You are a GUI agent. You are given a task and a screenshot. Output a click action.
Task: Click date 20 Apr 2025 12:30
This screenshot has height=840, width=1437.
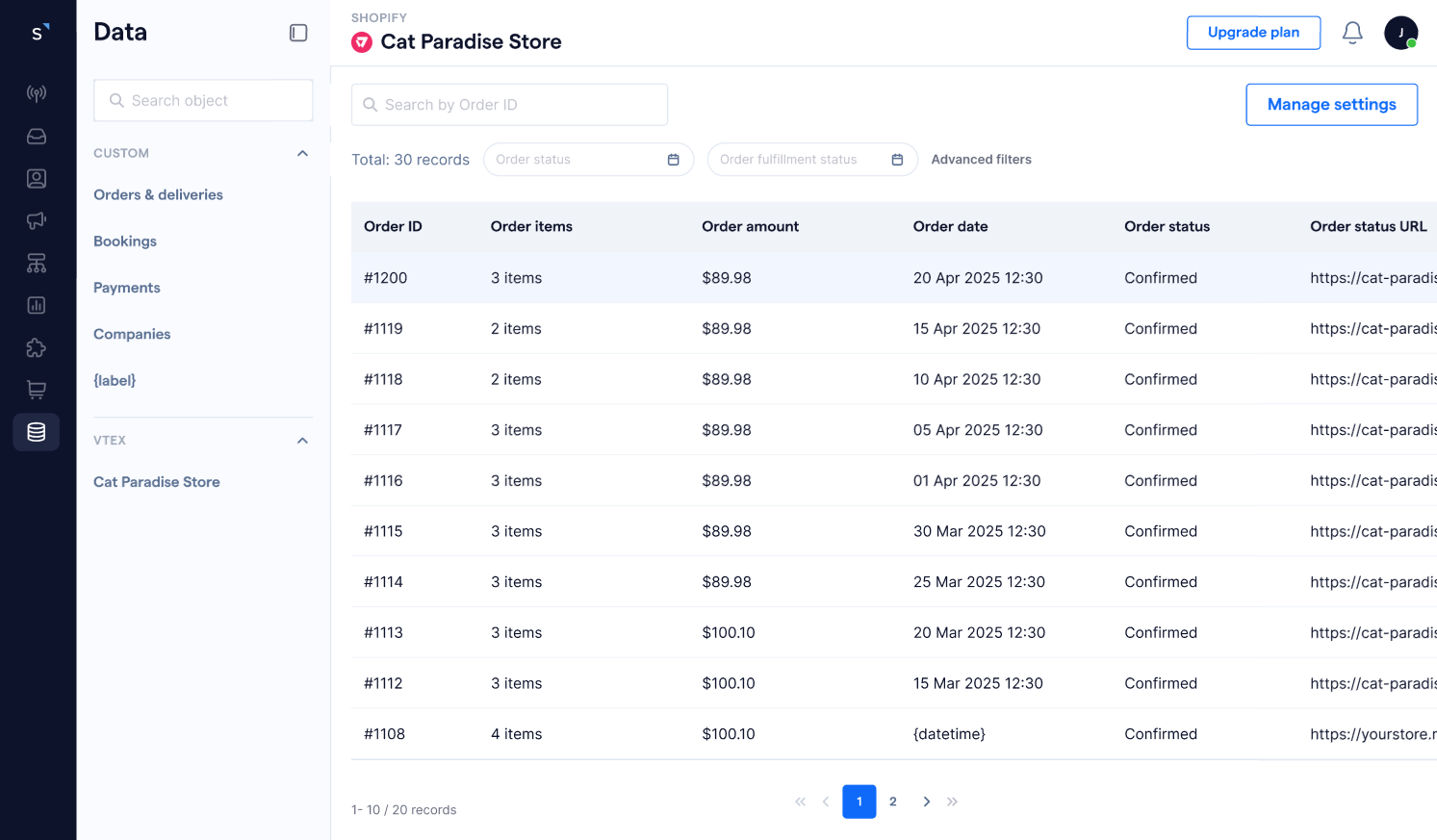[x=978, y=278]
